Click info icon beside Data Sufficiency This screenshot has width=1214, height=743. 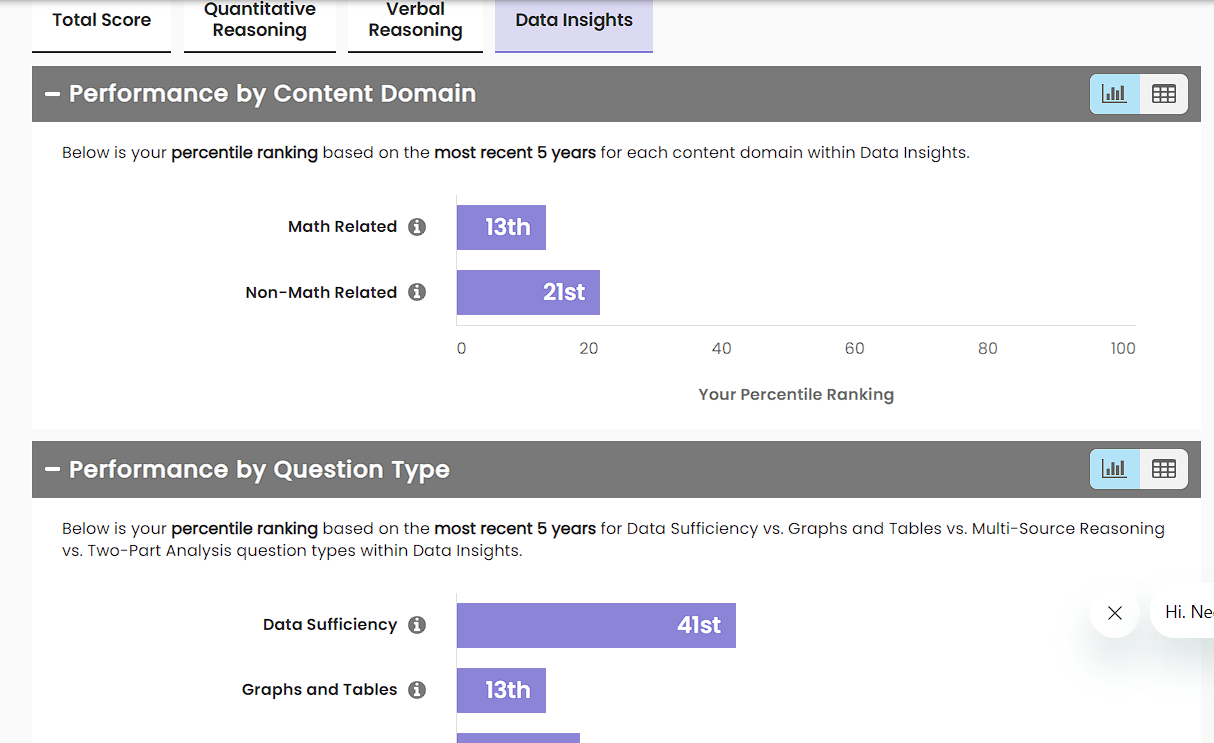coord(417,625)
